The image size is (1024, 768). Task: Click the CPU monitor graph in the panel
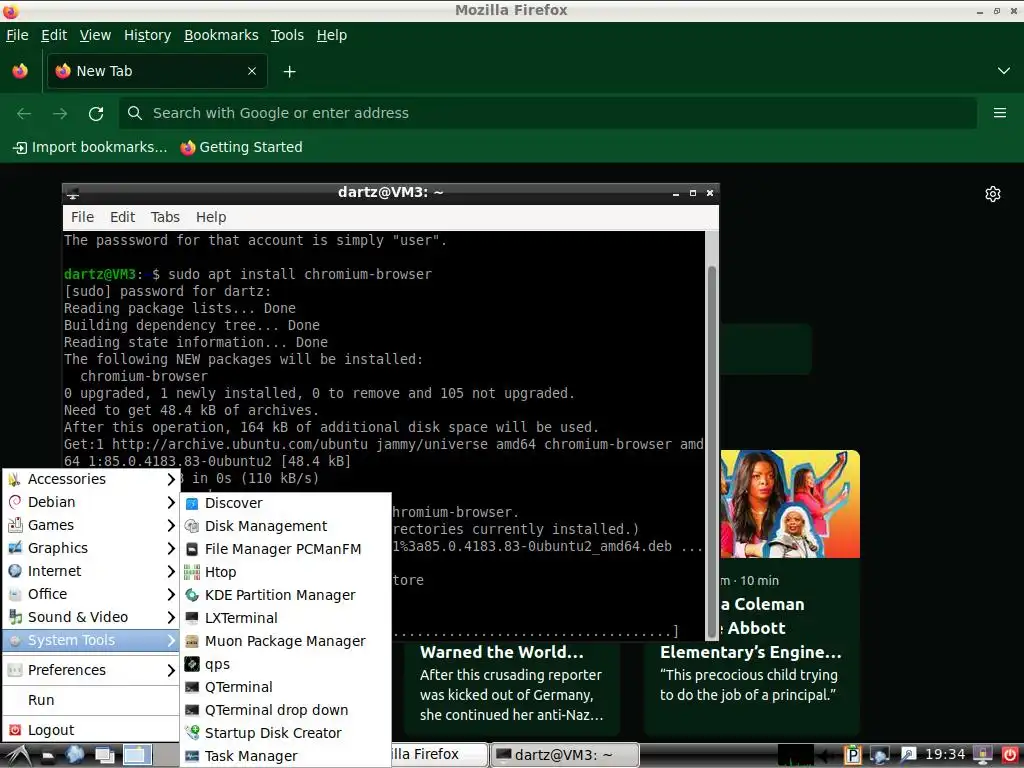pyautogui.click(x=795, y=755)
